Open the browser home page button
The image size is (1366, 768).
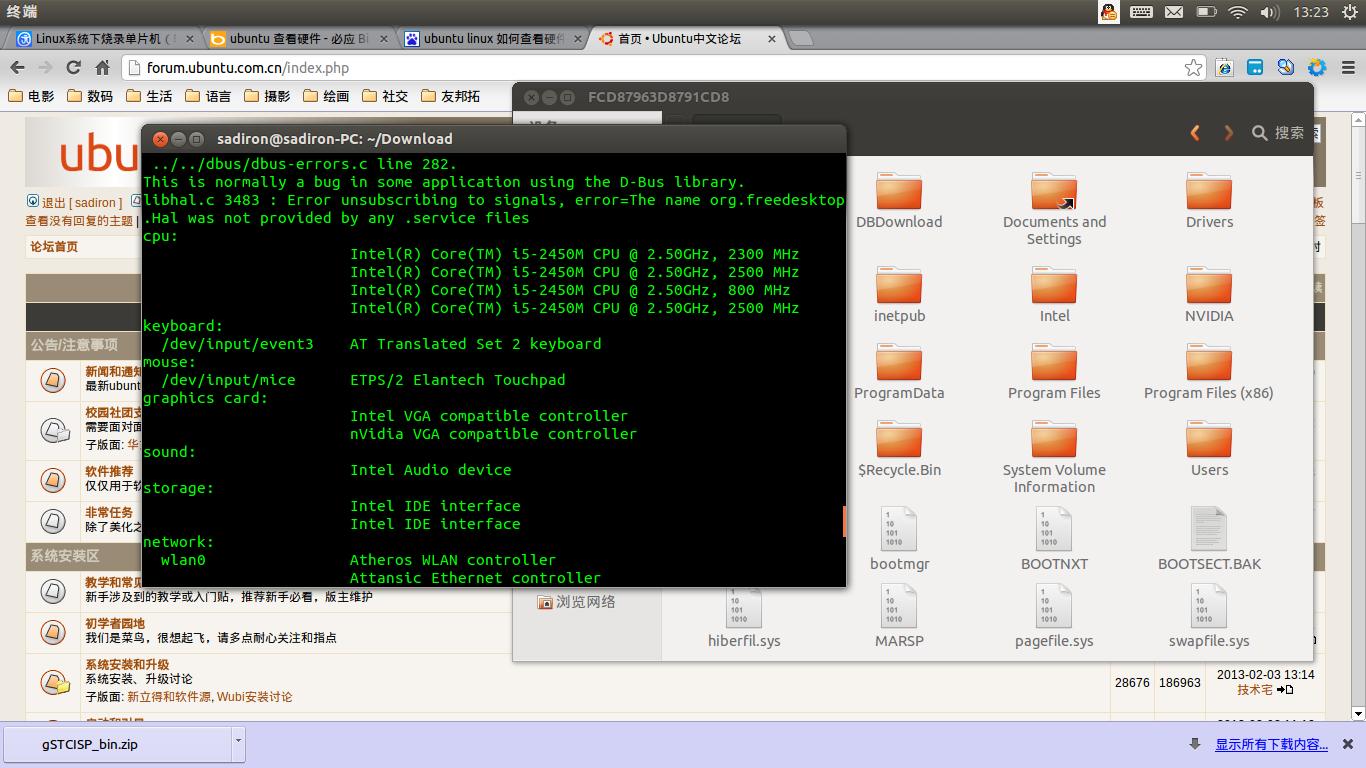coord(102,67)
